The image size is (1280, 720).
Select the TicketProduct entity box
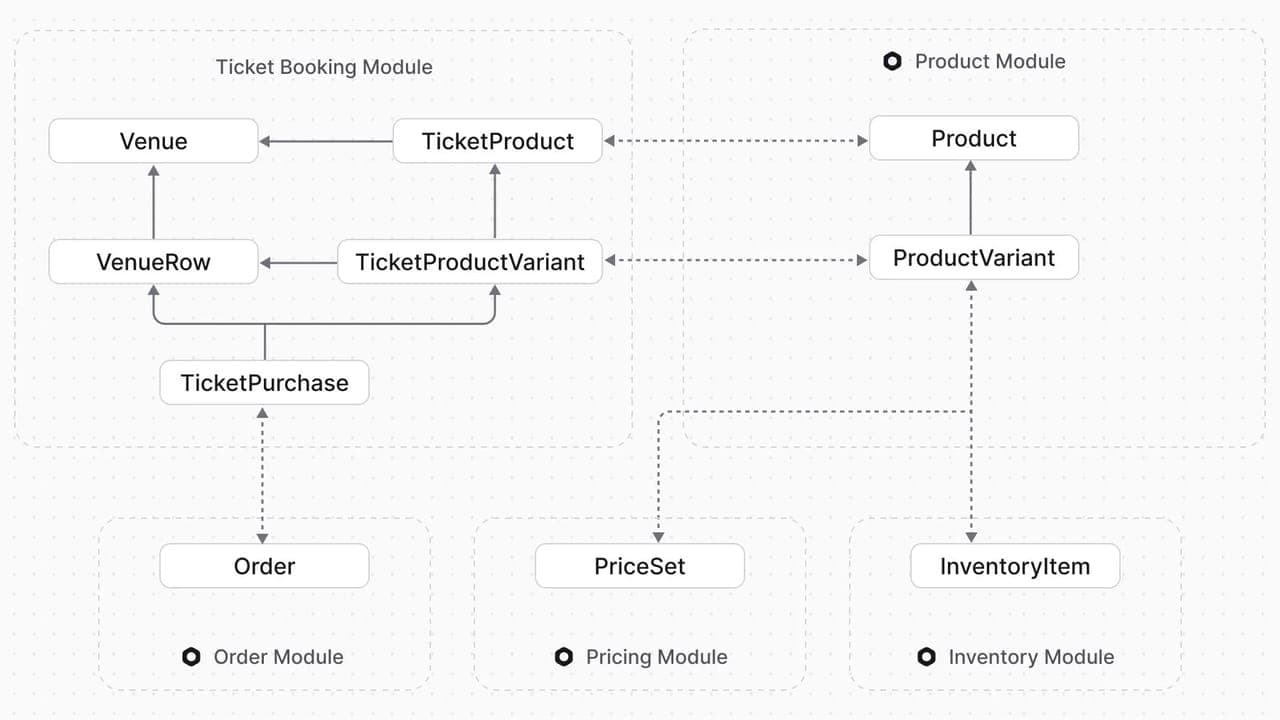(x=498, y=141)
